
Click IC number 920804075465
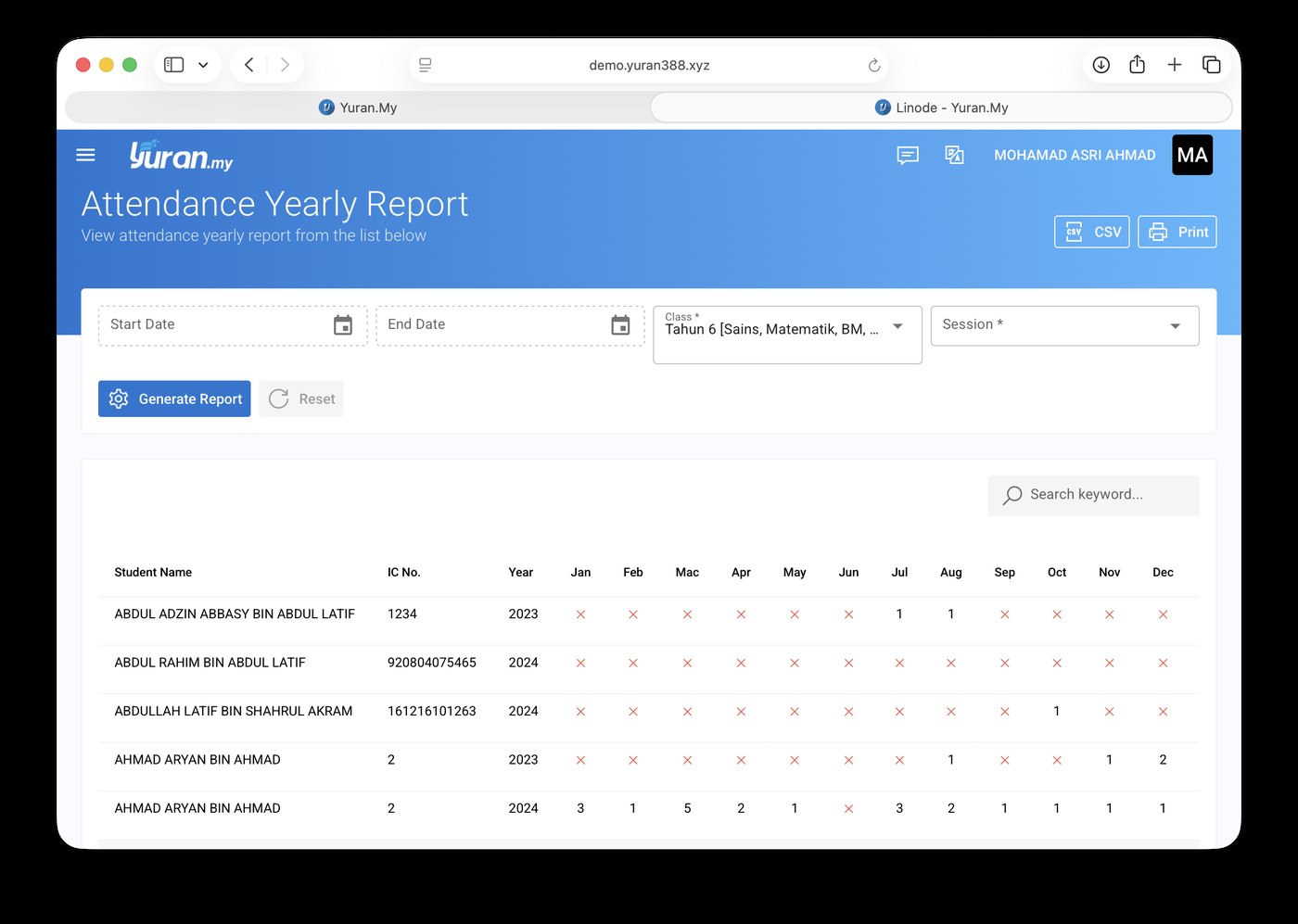[x=432, y=663]
